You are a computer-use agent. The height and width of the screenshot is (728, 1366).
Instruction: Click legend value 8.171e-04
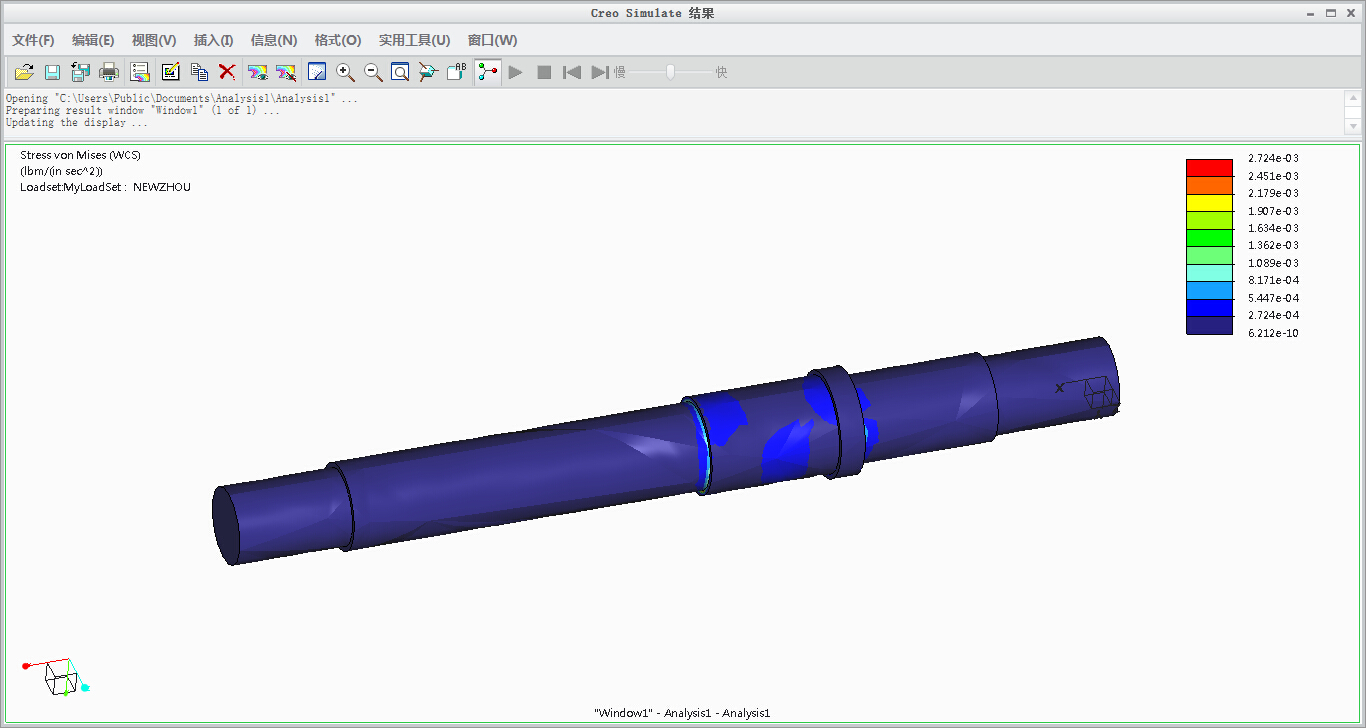click(x=1274, y=280)
